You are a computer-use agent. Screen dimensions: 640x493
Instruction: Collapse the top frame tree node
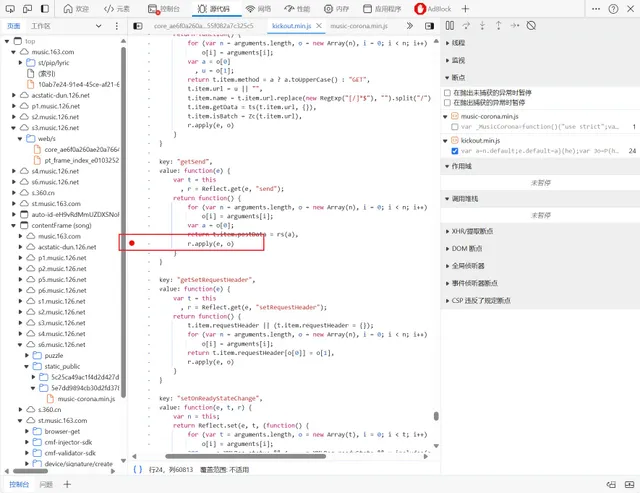7,41
